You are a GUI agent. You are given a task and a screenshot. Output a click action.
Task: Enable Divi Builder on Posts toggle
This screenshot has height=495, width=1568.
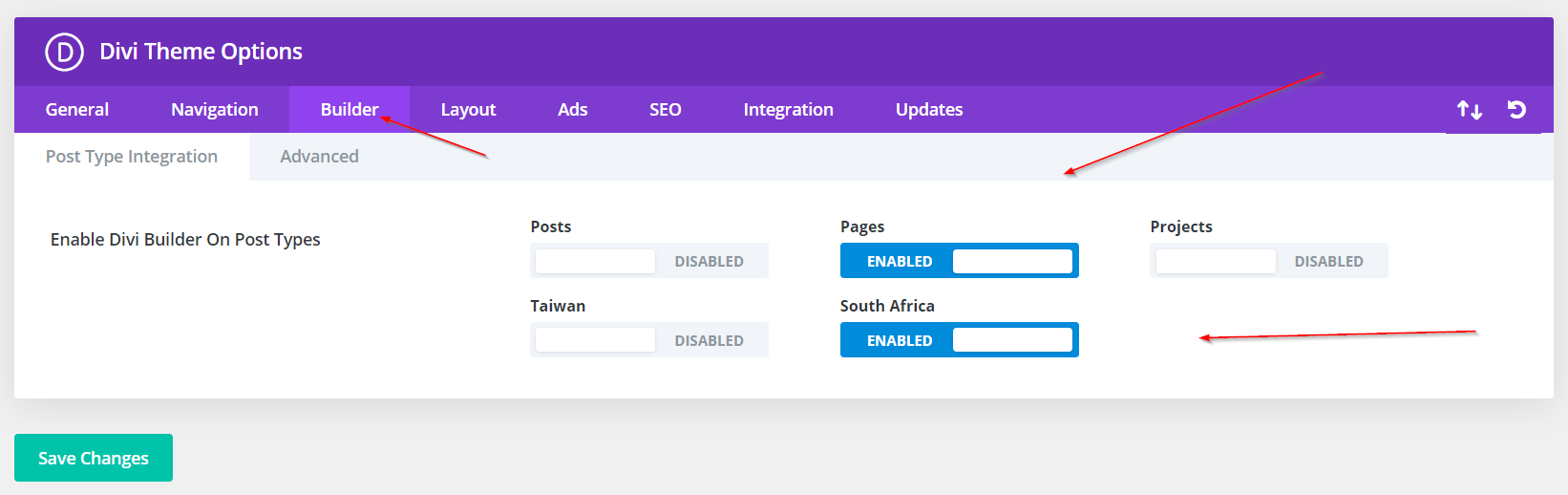(x=648, y=261)
